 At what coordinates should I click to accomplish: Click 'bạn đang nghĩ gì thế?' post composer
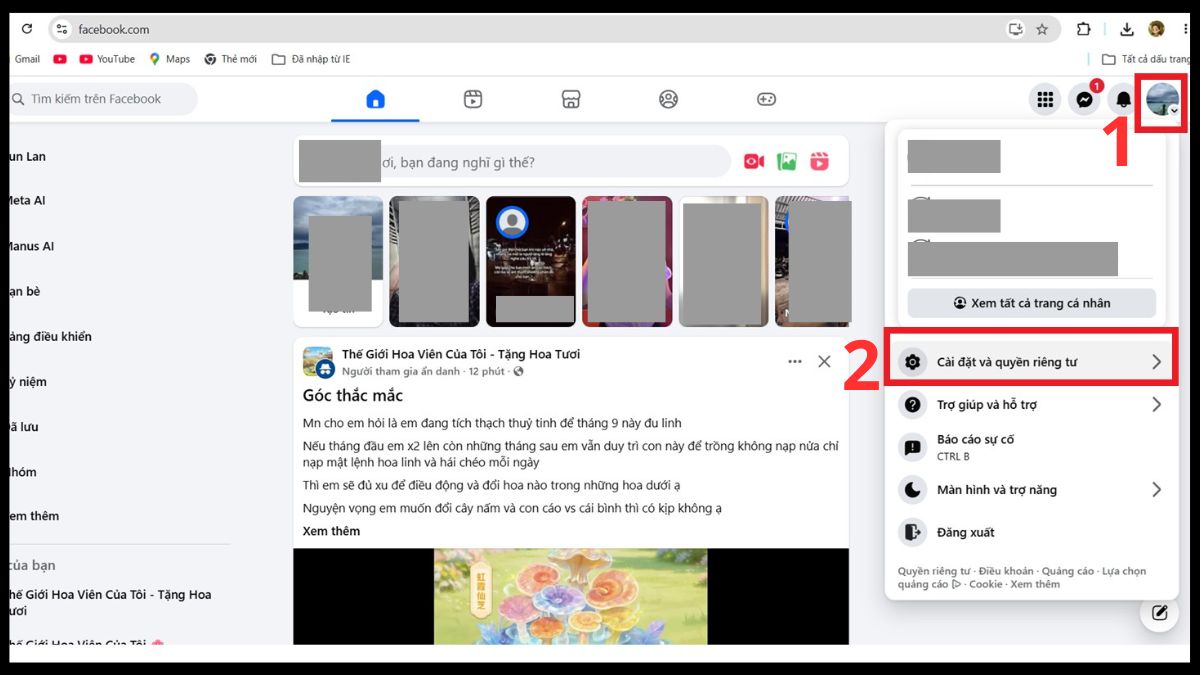coord(555,162)
